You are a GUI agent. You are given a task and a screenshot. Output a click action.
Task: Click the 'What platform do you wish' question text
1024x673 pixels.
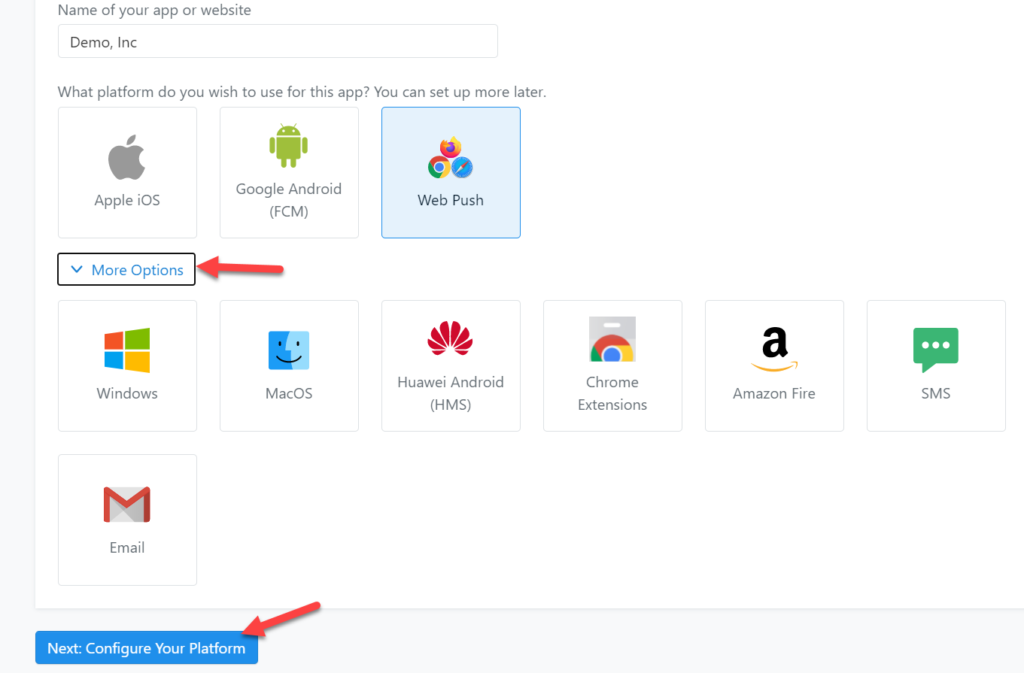tap(302, 91)
